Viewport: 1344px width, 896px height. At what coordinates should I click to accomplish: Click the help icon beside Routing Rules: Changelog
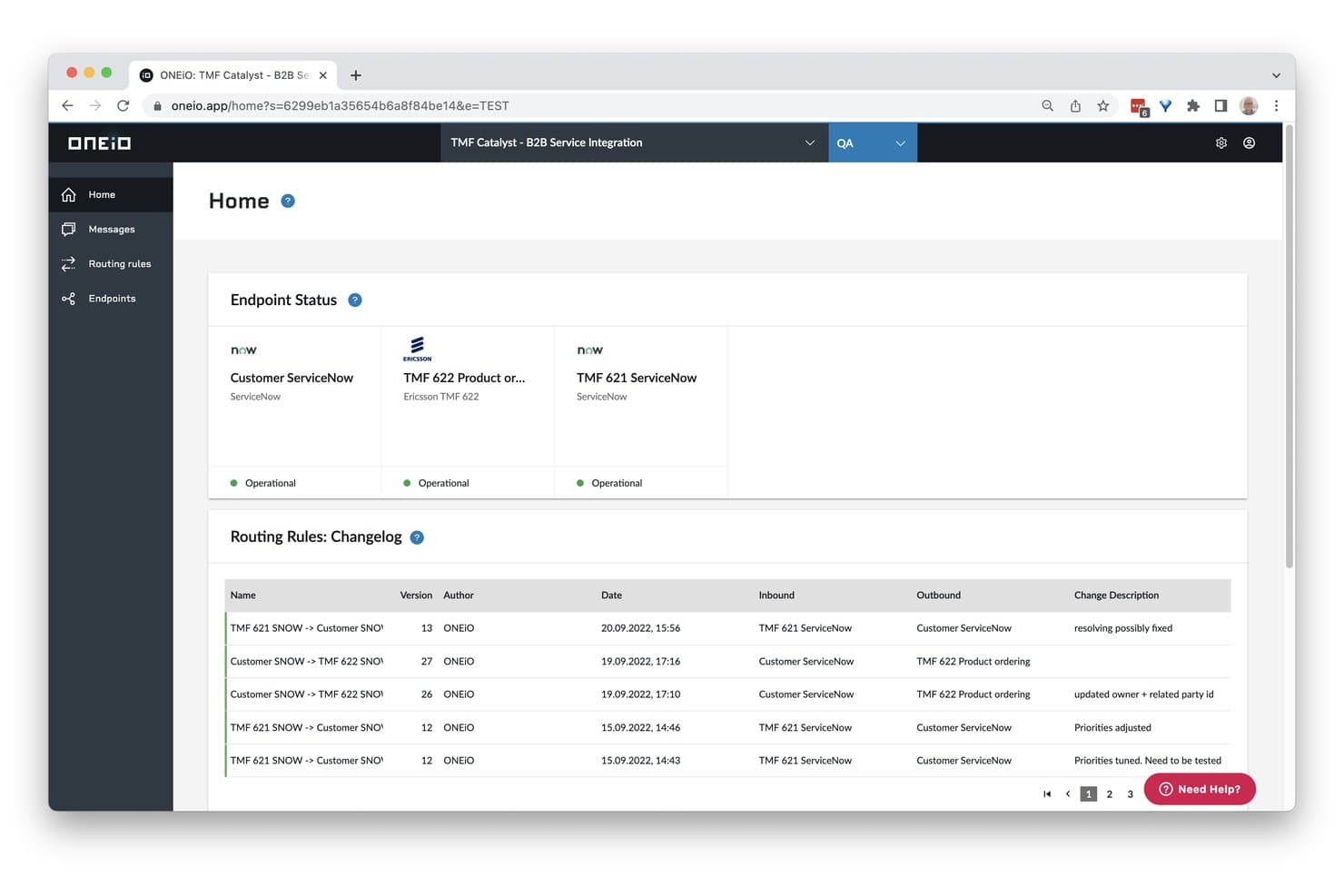pos(417,537)
